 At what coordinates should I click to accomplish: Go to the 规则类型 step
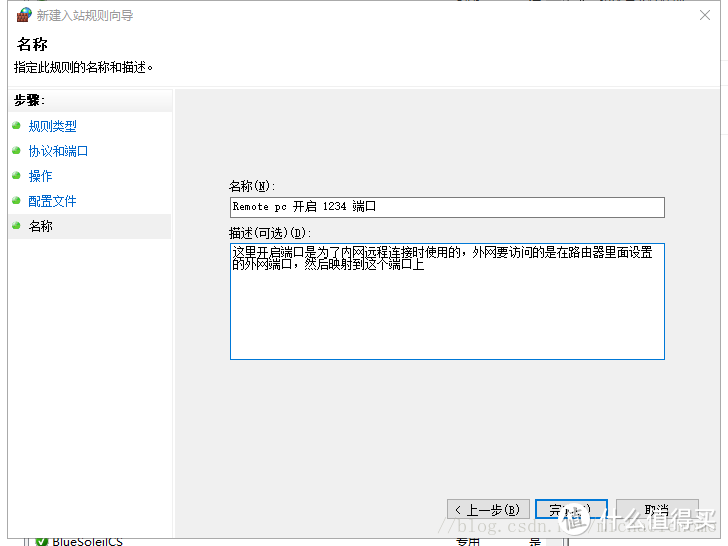point(52,126)
